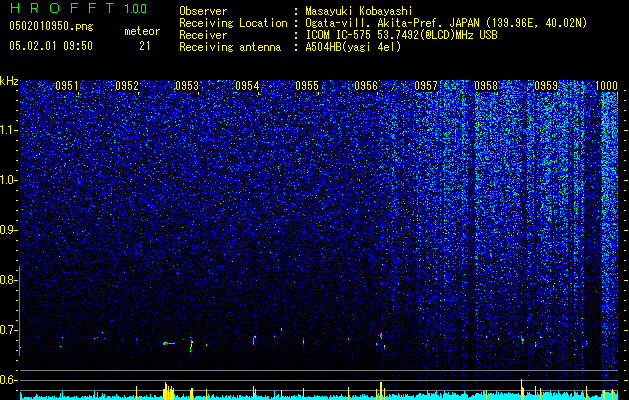
Task: Click the 0957 time marker
Action: pyautogui.click(x=426, y=86)
